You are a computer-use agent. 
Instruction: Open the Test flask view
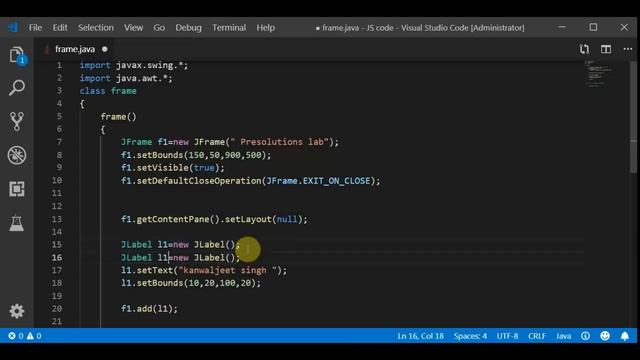[x=17, y=223]
